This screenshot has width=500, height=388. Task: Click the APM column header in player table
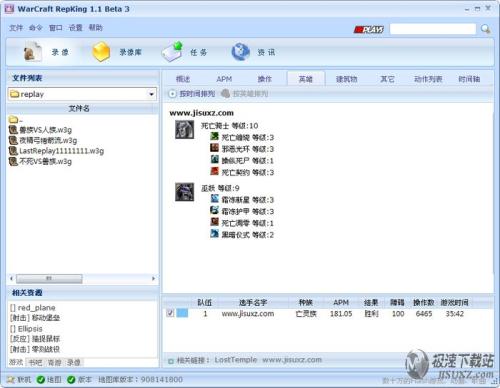pos(341,302)
